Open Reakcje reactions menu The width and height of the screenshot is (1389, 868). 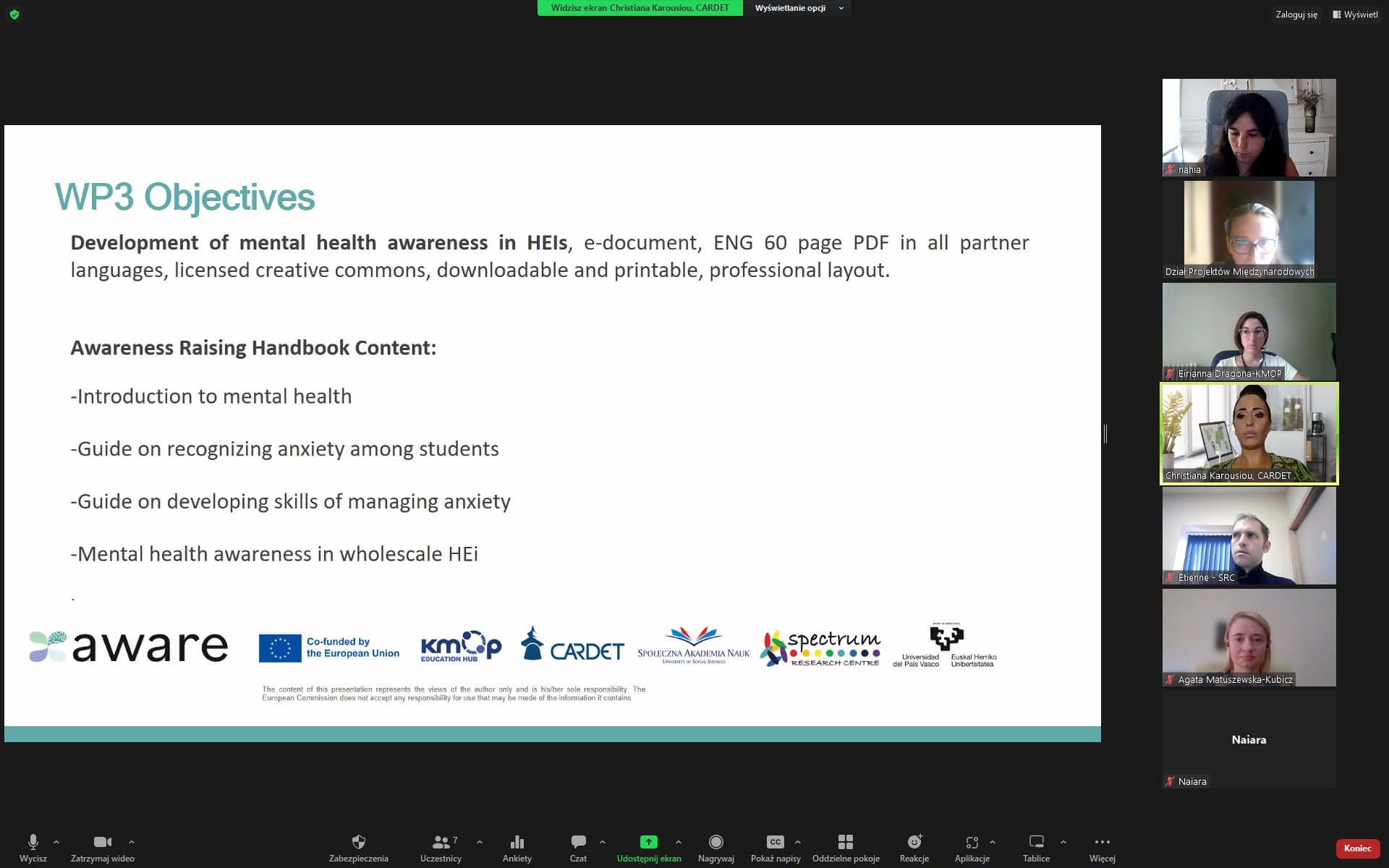click(914, 848)
